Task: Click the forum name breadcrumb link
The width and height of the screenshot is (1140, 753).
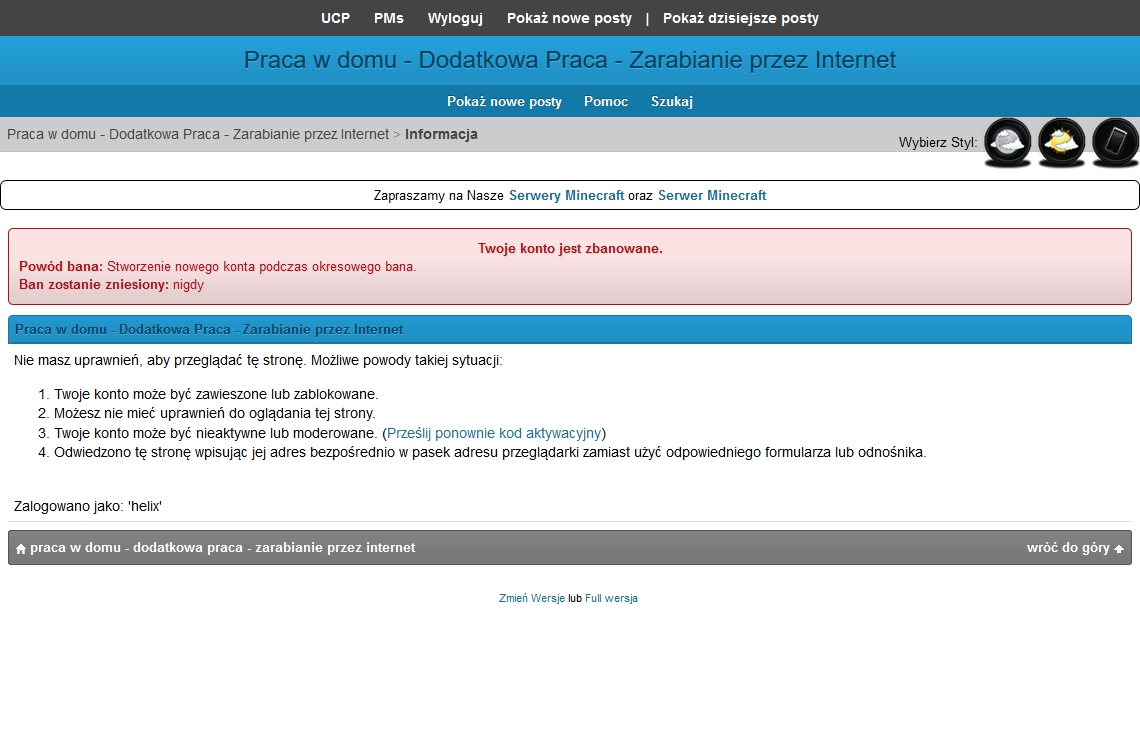Action: 198,134
